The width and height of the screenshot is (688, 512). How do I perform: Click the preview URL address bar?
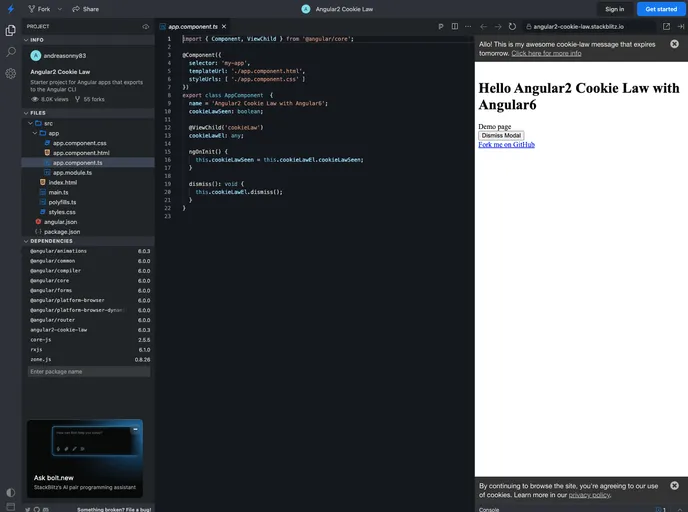[589, 27]
